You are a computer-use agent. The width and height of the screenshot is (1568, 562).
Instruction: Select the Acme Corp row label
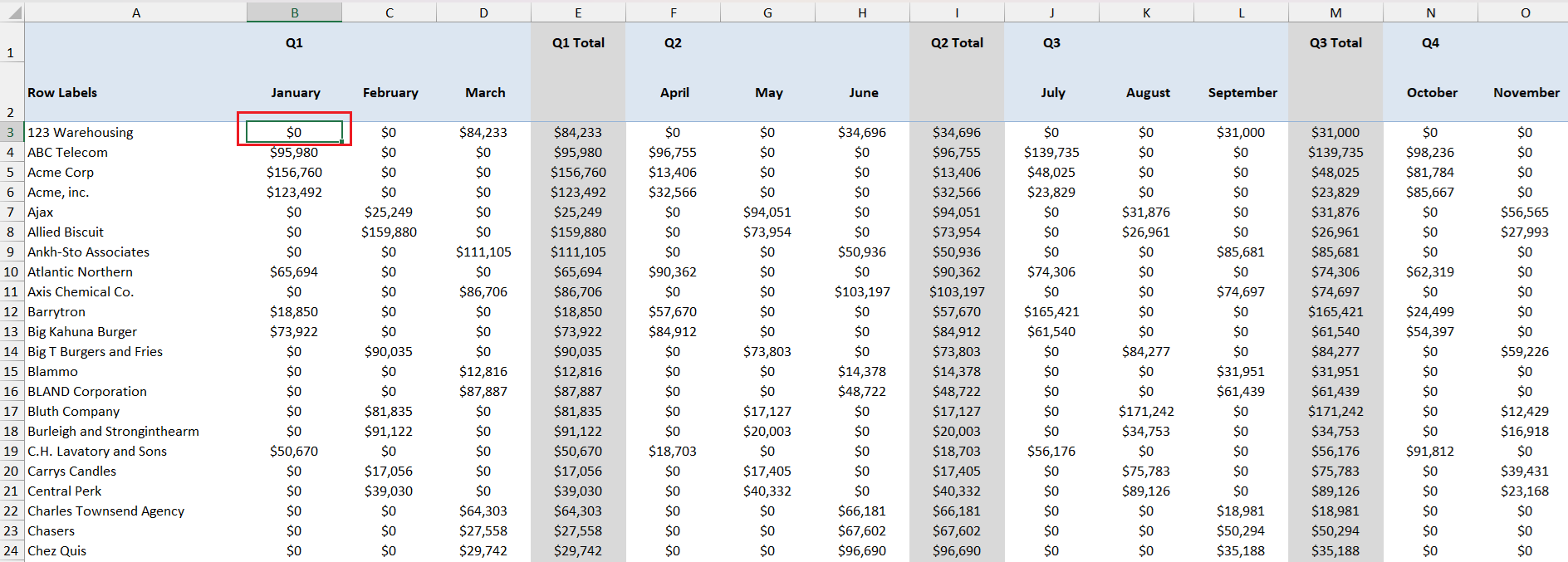61,172
